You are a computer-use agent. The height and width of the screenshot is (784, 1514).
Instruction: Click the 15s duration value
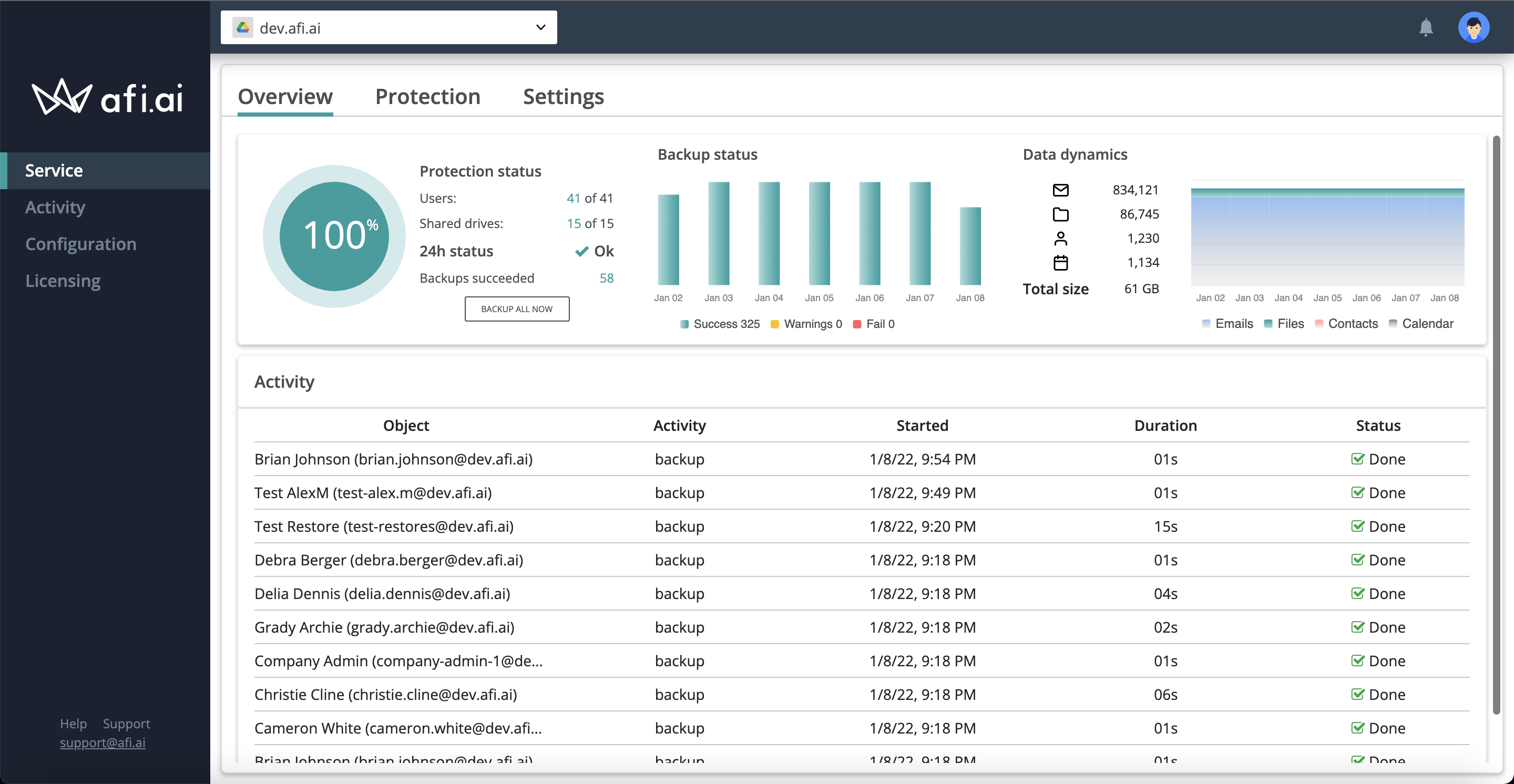[1165, 526]
